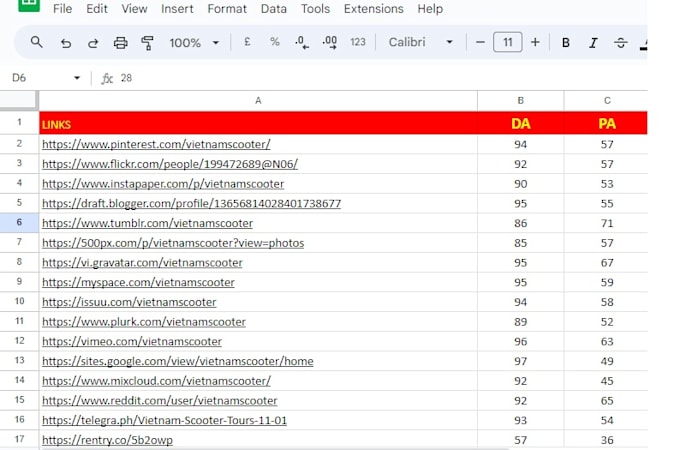Toggle strikethrough formatting
The image size is (680, 450).
[621, 42]
